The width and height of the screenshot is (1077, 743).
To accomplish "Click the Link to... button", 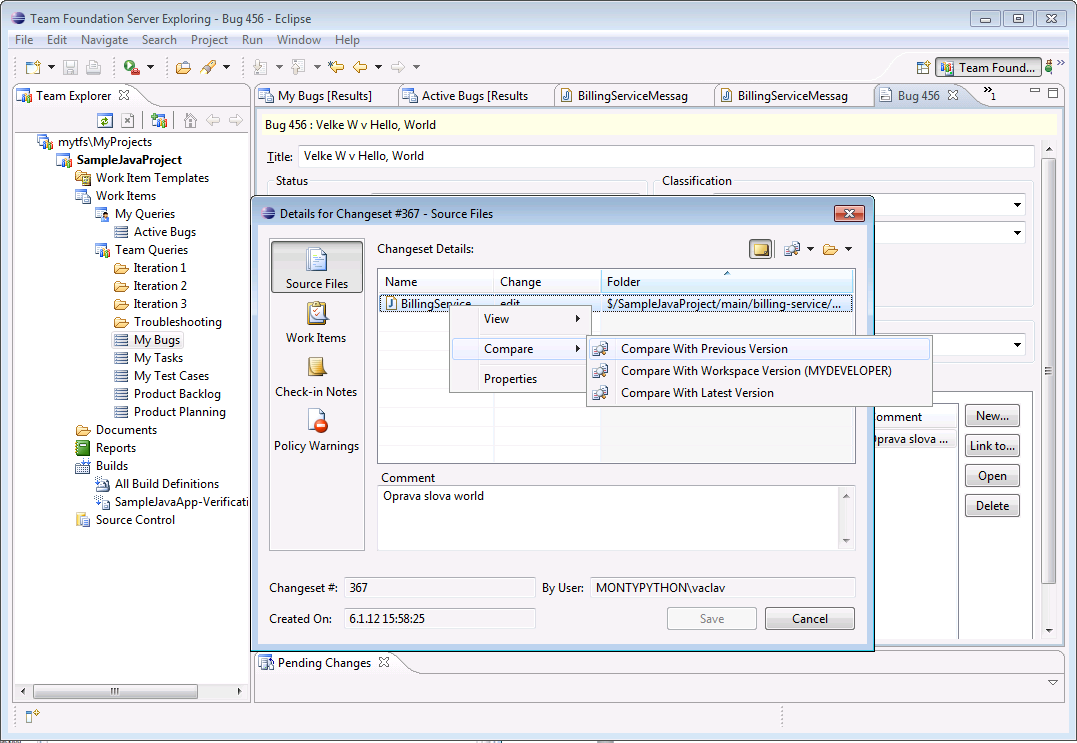I will (992, 446).
